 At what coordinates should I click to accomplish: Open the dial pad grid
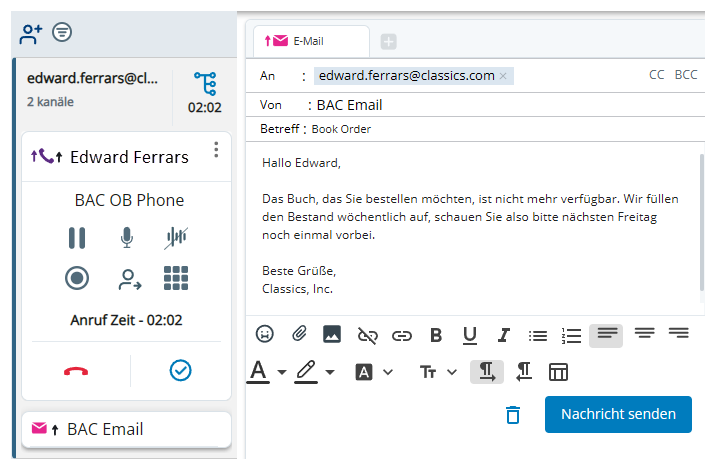[176, 278]
